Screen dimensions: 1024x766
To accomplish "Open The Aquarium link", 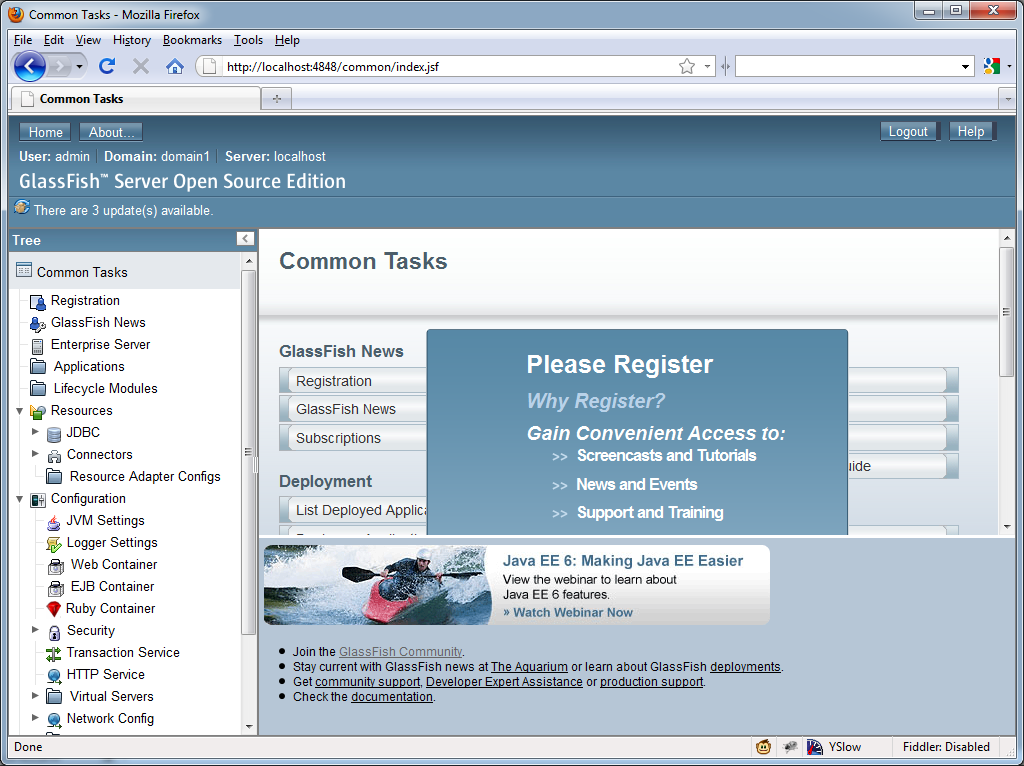I will coord(529,667).
